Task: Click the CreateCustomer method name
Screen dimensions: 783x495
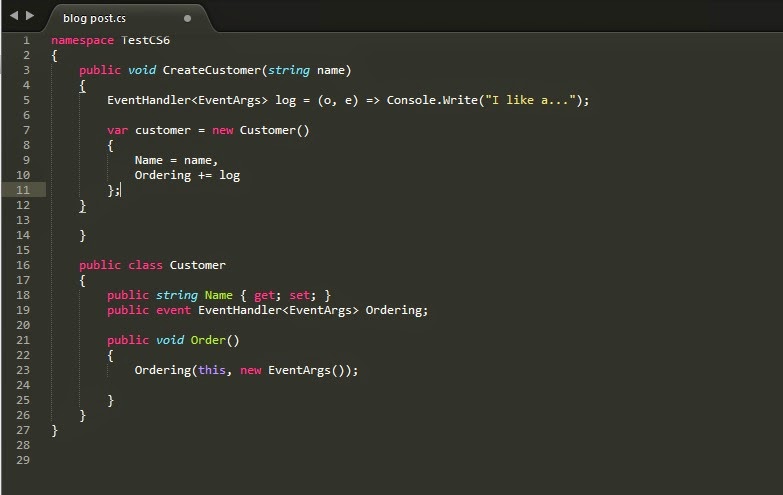Action: [x=212, y=70]
